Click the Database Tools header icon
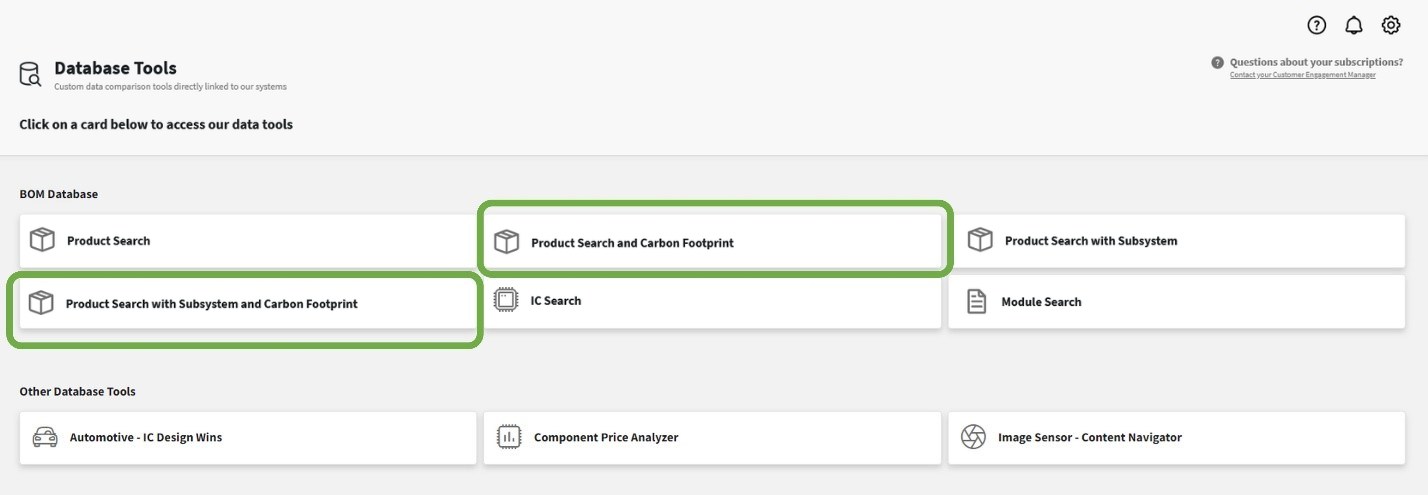Screen dimensions: 1428x495 click(30, 74)
